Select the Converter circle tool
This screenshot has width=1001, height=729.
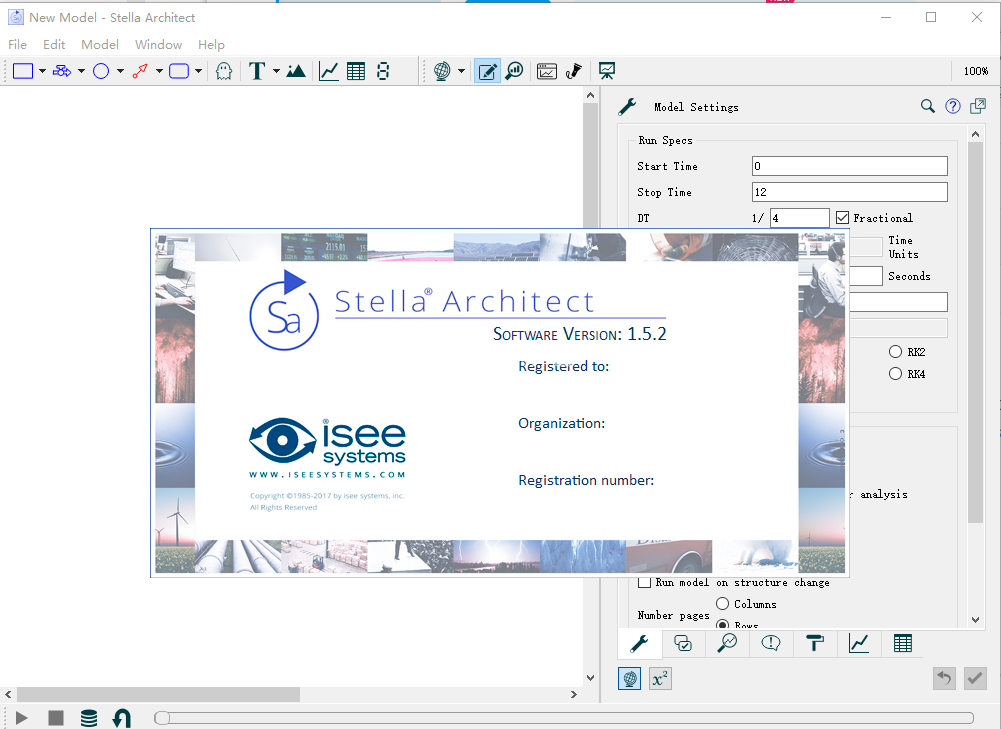pyautogui.click(x=101, y=71)
